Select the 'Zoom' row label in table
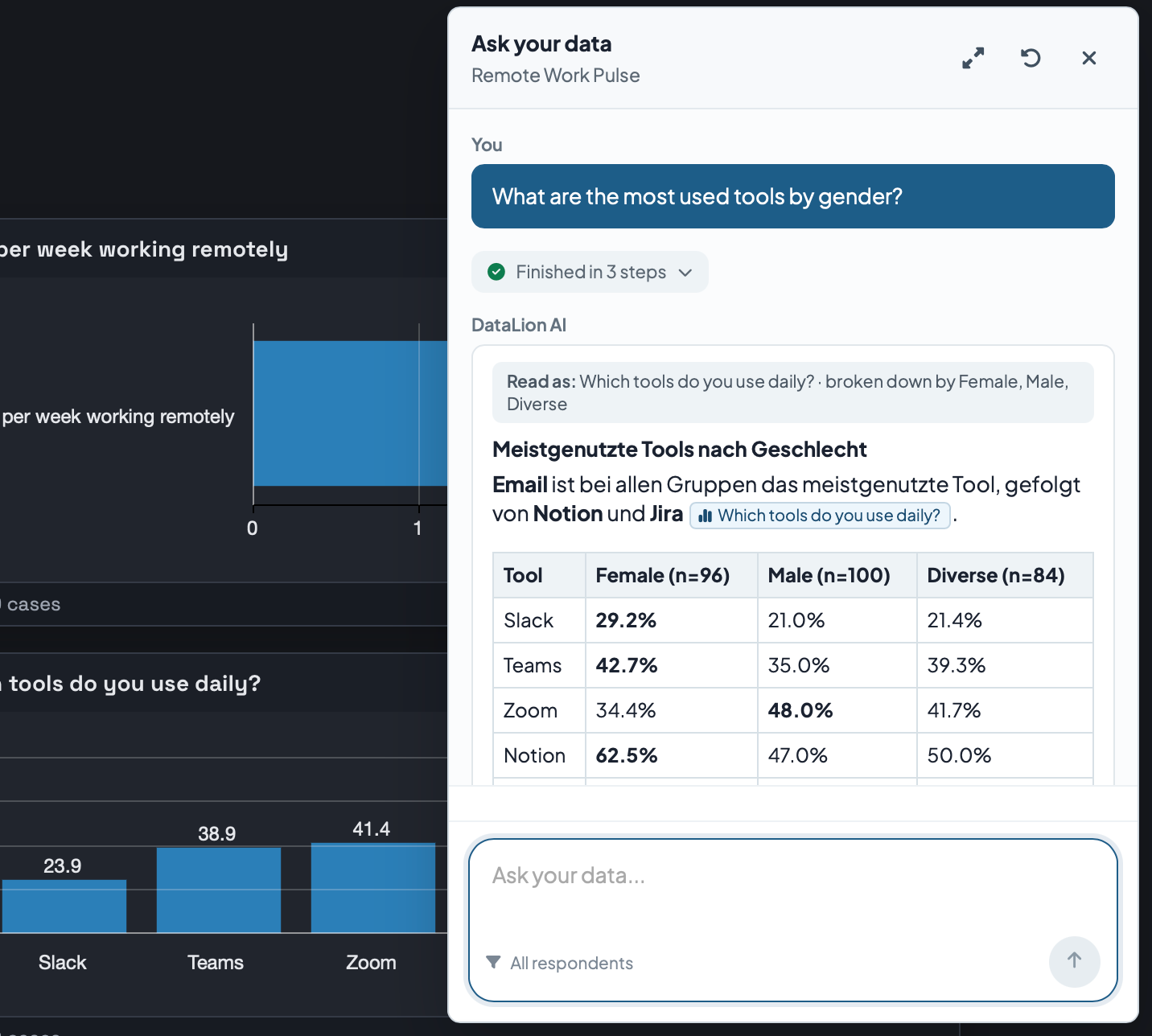The width and height of the screenshot is (1152, 1036). tap(530, 710)
